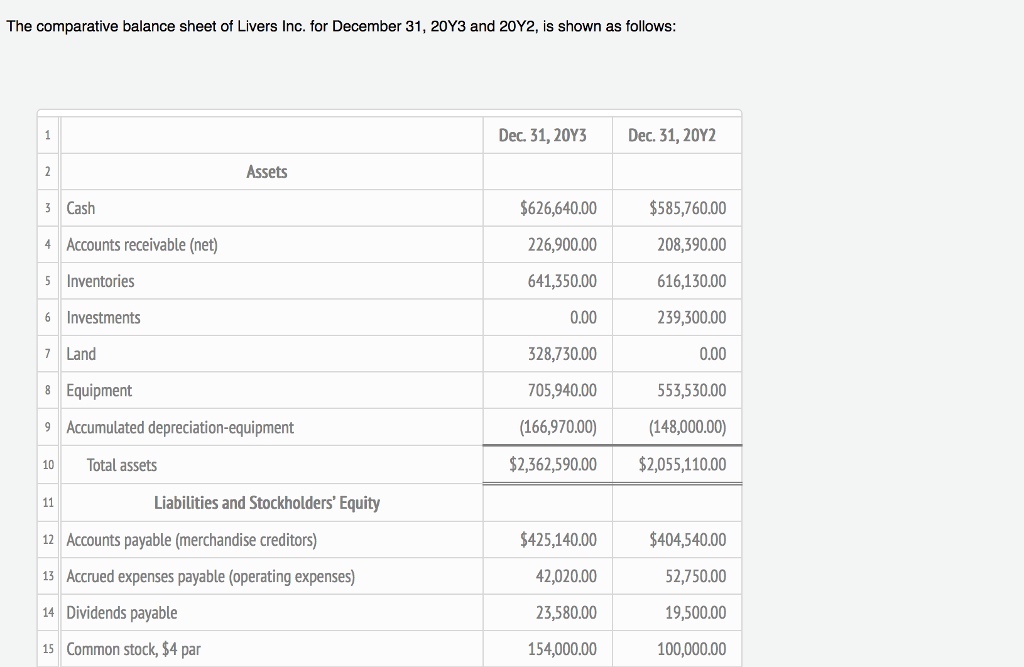The width and height of the screenshot is (1024, 667).
Task: Click row number 15 cell
Action: [48, 649]
